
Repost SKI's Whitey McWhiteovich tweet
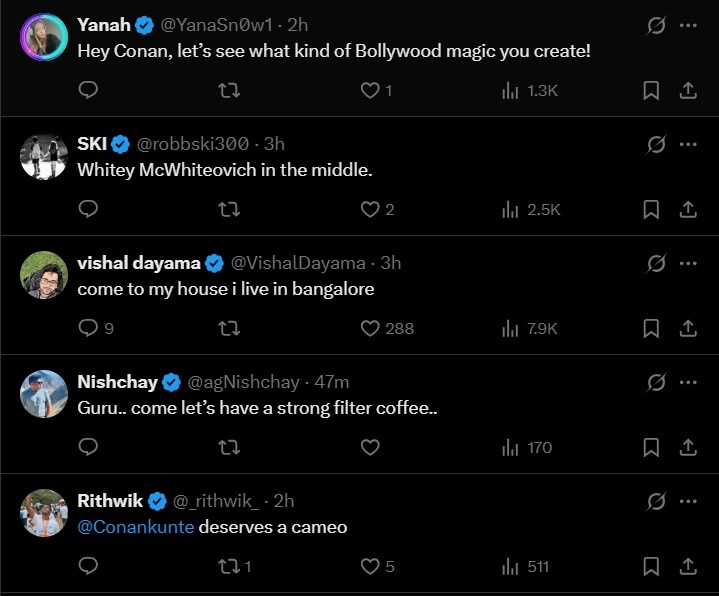click(x=229, y=209)
